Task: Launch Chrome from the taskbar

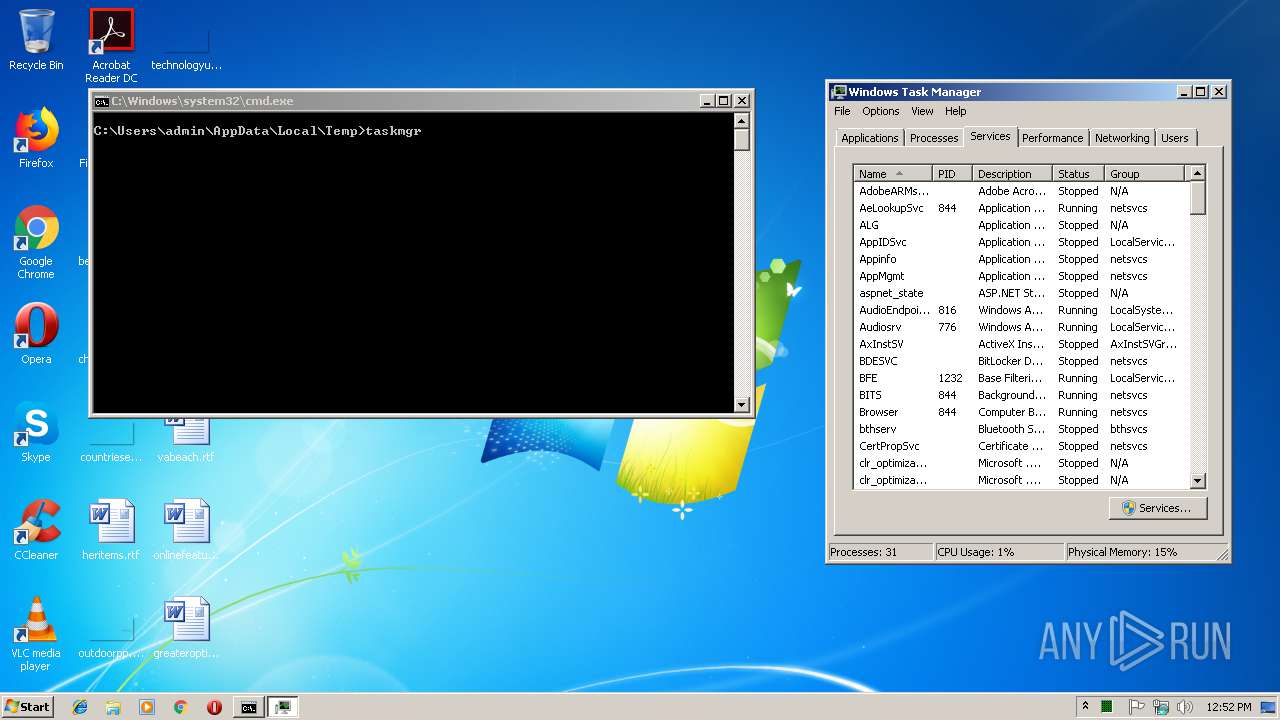Action: tap(181, 707)
